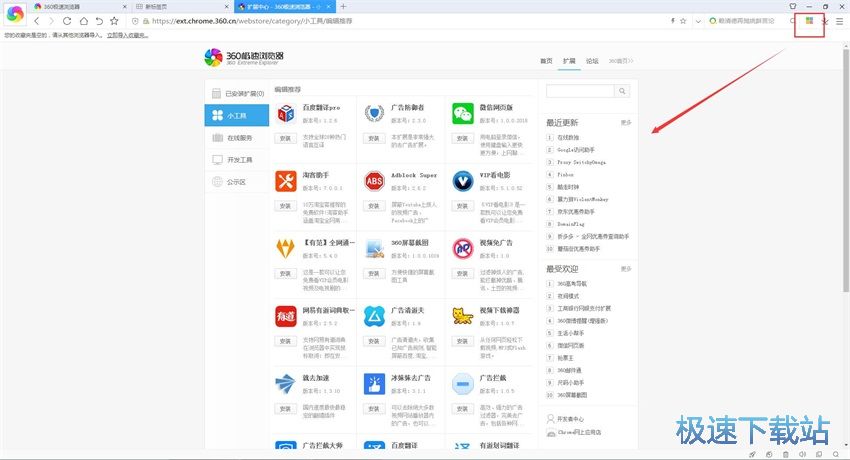Click the 360极速浏览器 site logo
Screen dimensions: 850x460
pyautogui.click(x=244, y=57)
